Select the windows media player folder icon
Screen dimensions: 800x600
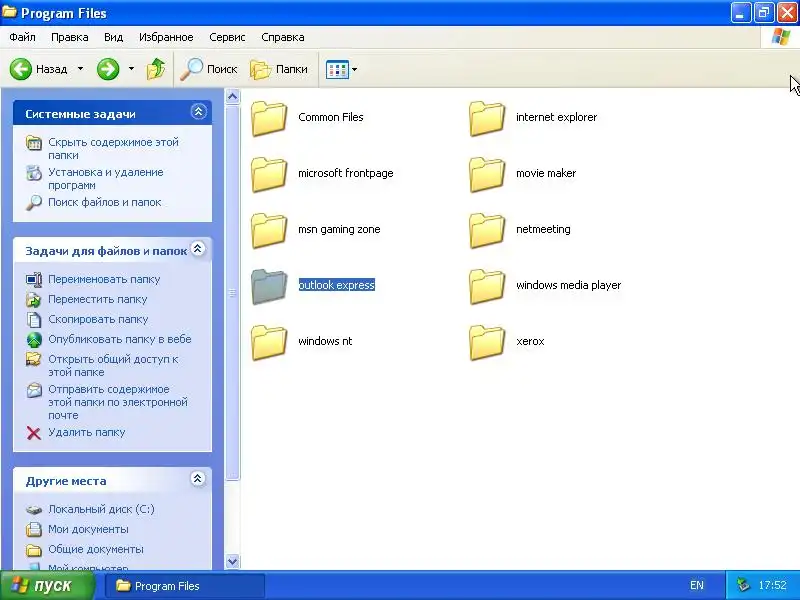(487, 287)
